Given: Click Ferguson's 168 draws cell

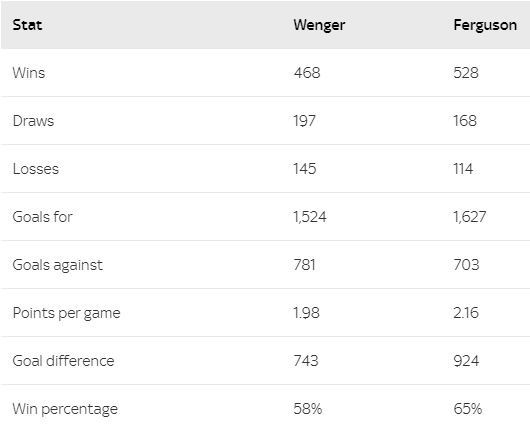Looking at the screenshot, I should [465, 121].
